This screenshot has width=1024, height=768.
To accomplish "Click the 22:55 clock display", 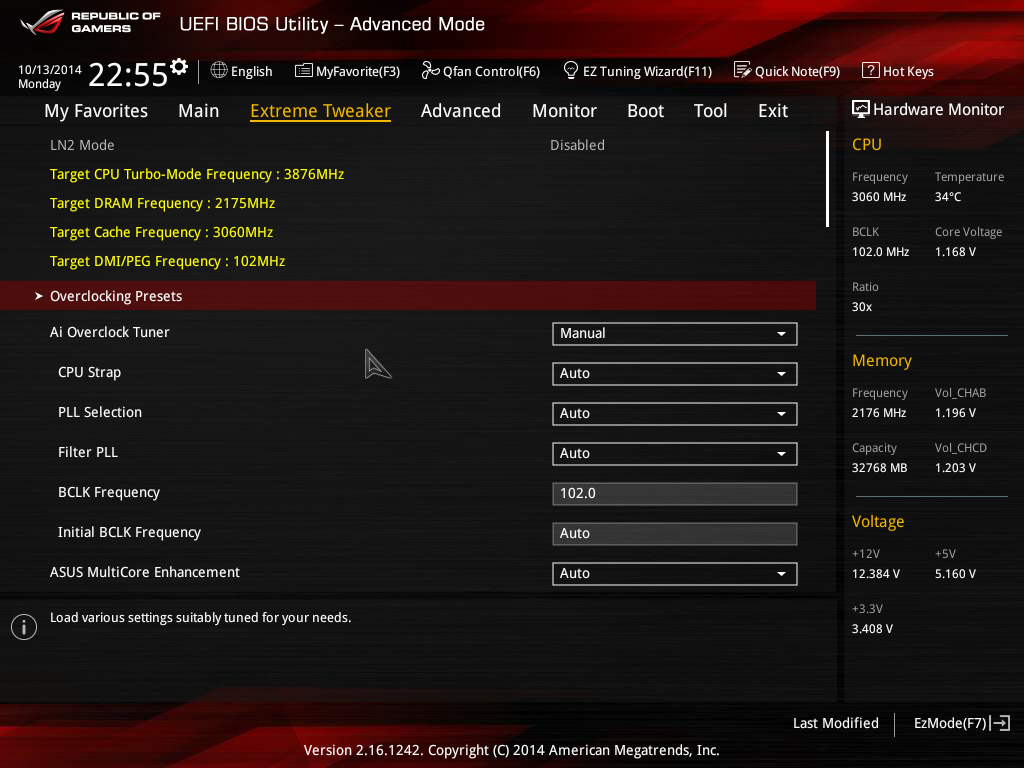I will (128, 74).
